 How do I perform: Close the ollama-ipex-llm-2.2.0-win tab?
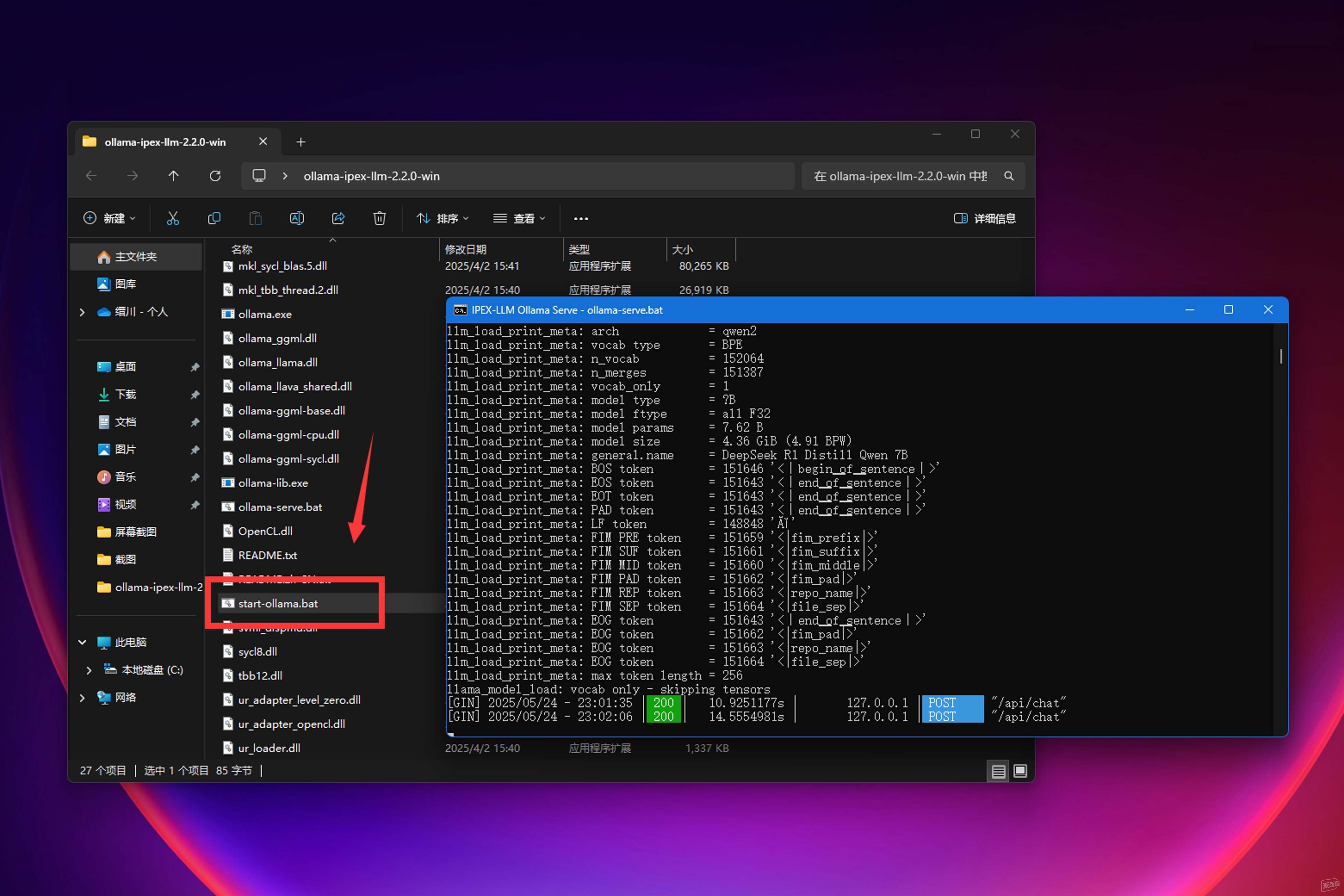pos(263,141)
